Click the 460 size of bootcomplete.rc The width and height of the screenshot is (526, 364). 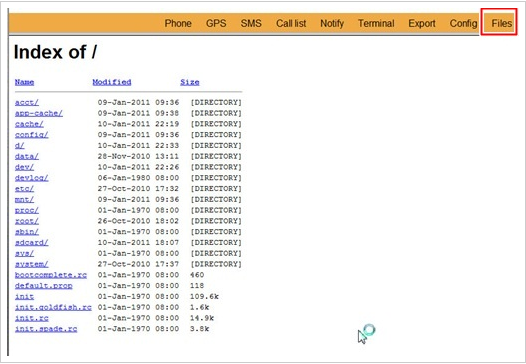197,275
